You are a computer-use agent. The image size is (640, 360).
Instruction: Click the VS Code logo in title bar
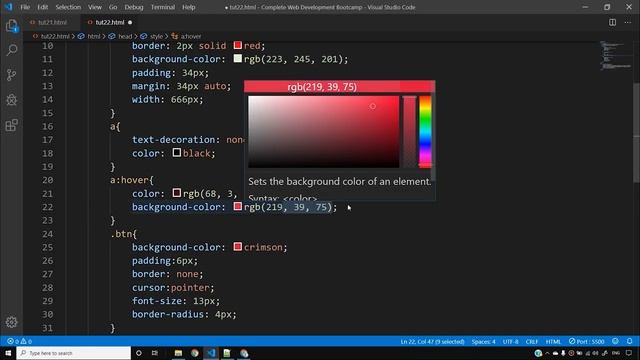pos(8,7)
